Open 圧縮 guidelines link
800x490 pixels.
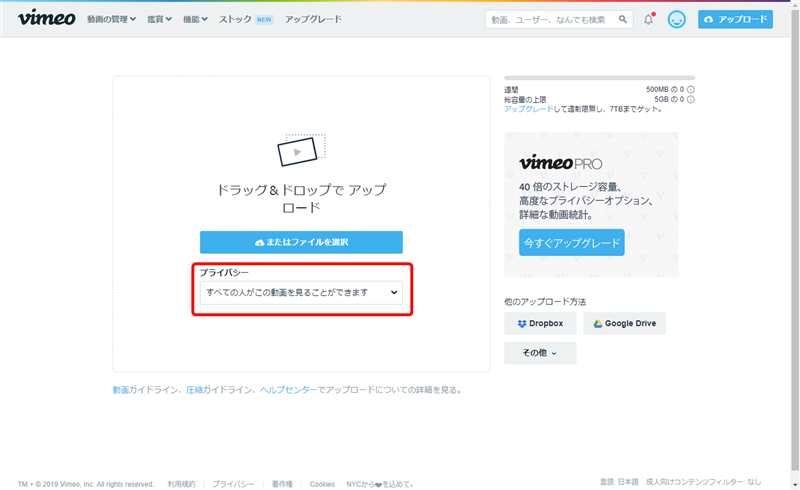[x=194, y=390]
